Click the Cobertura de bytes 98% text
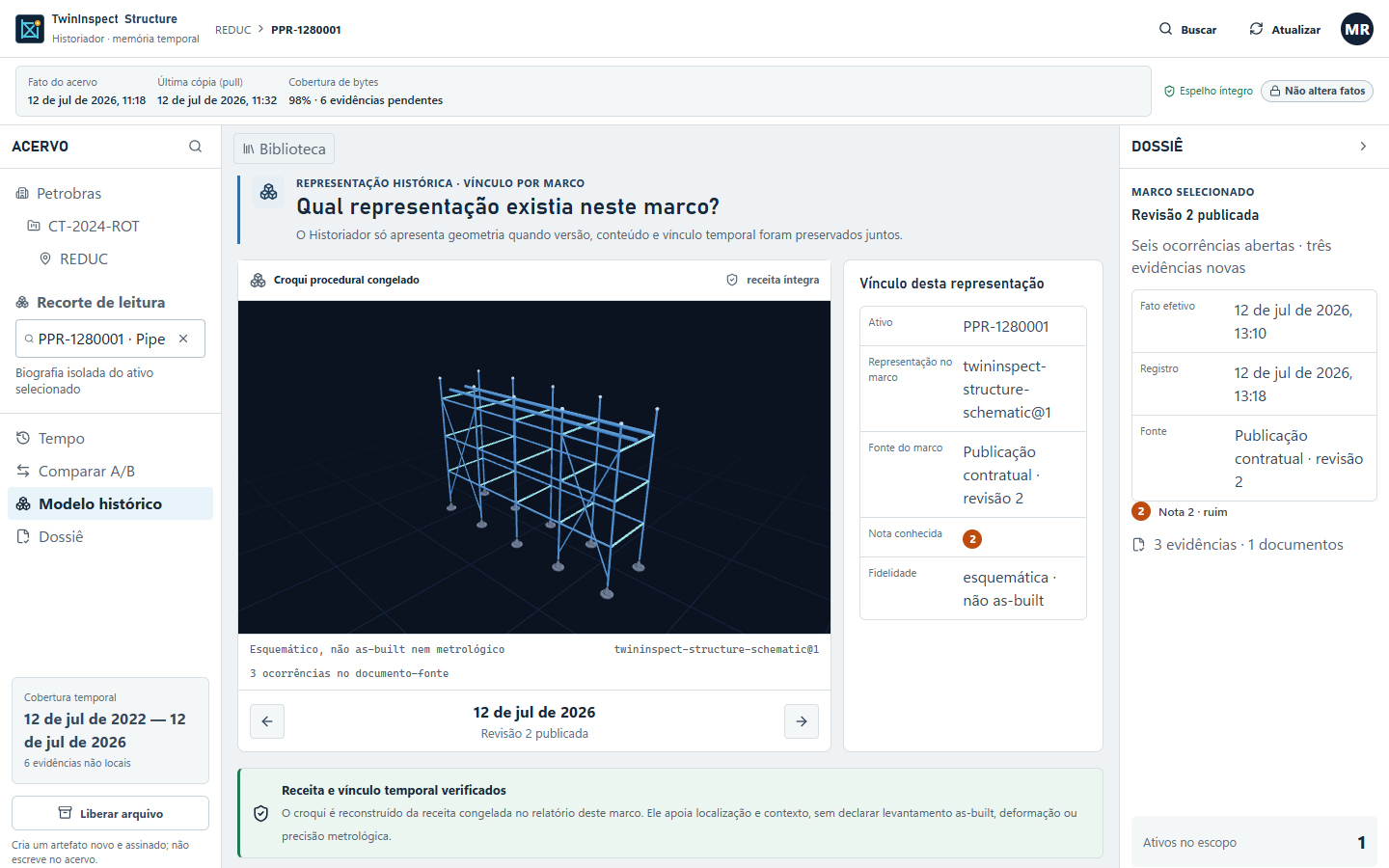This screenshot has height=868, width=1389. tap(366, 100)
